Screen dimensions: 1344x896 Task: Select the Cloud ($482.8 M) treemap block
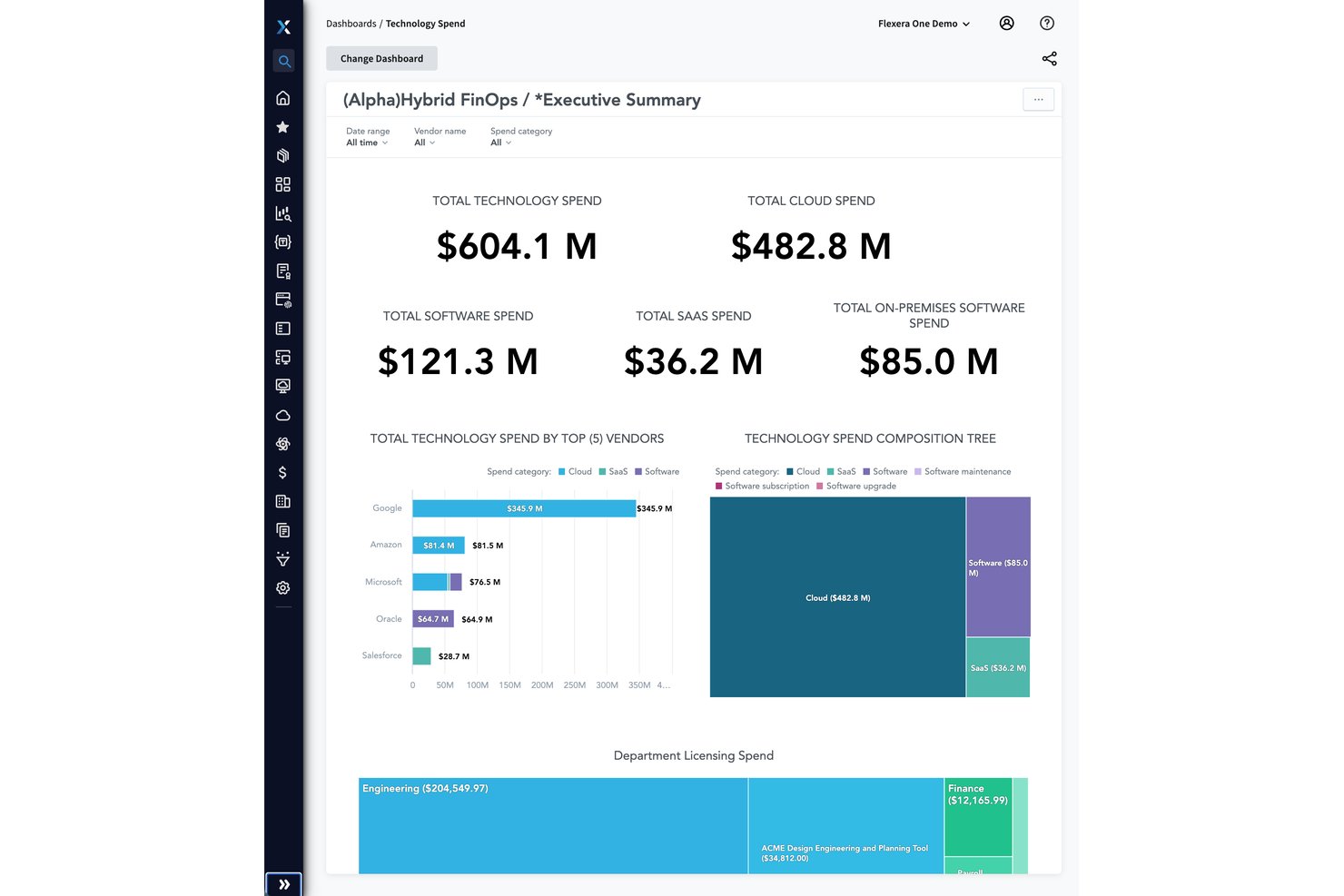pos(837,597)
